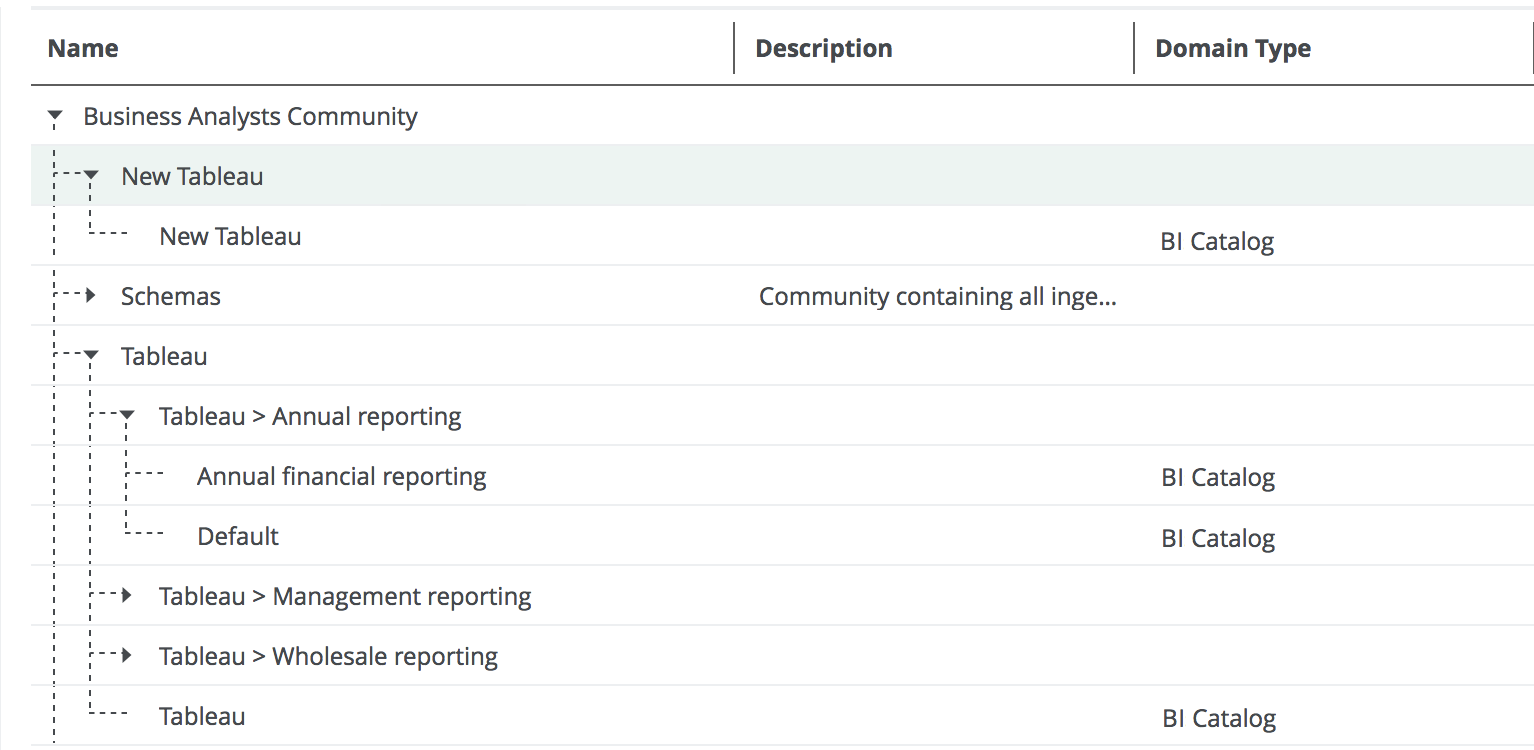Expand Tableau > Wholesale reporting arrow

coord(127,656)
